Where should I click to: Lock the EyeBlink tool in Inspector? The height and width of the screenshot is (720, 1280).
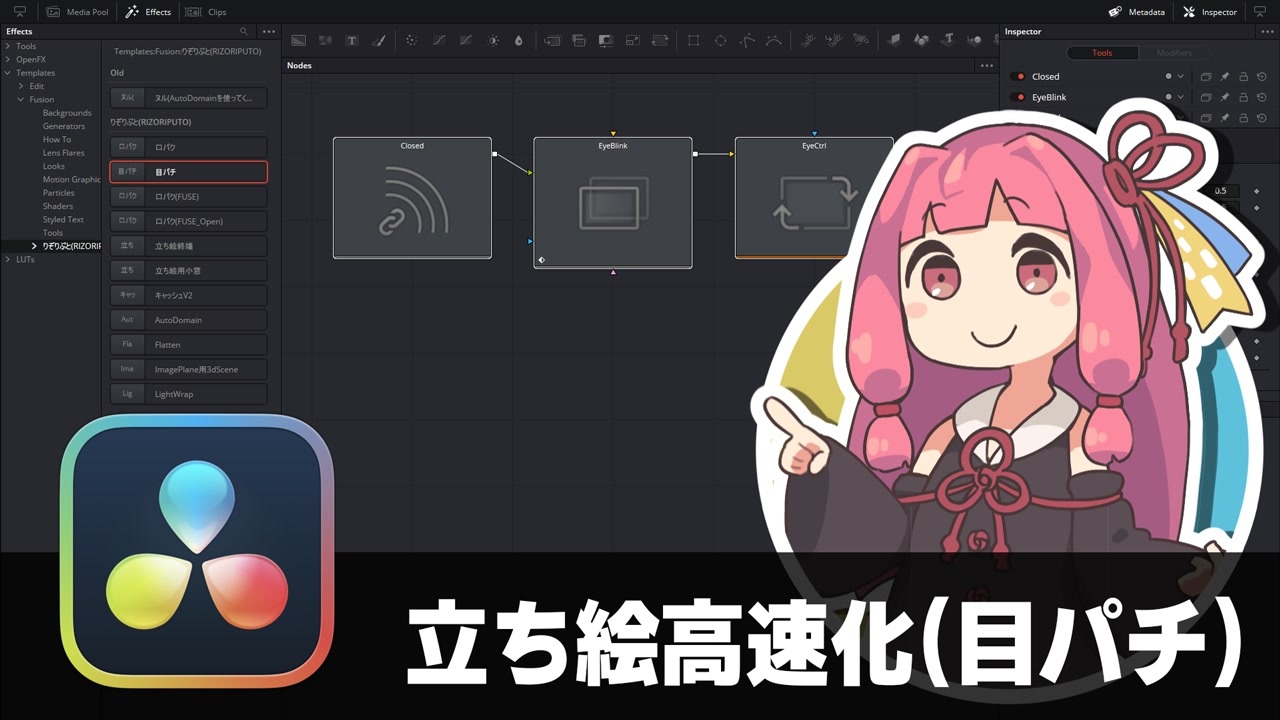click(1243, 97)
